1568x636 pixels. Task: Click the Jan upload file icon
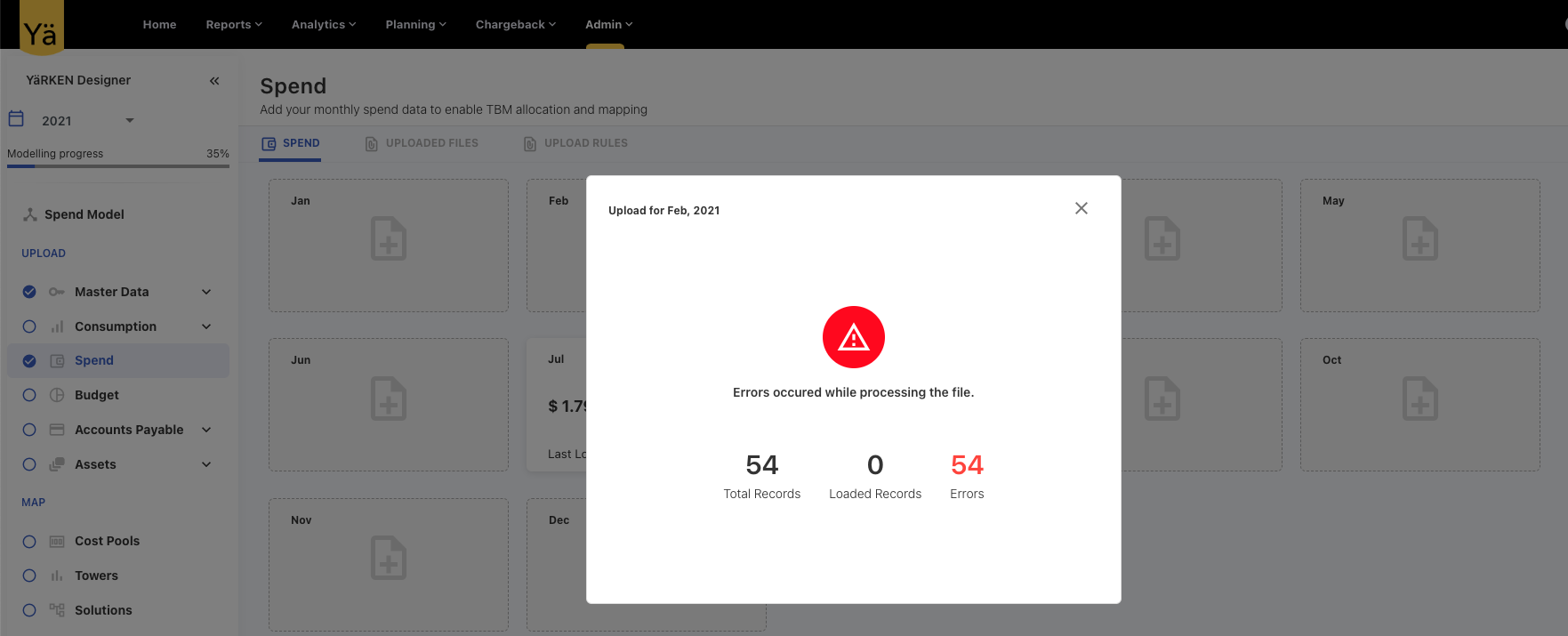pos(389,238)
